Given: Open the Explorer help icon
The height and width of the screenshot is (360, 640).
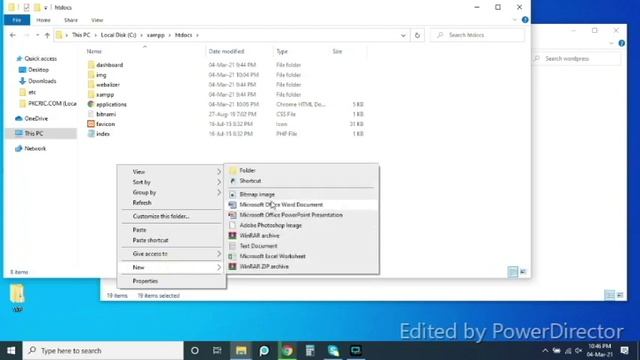Looking at the screenshot, I should [525, 20].
